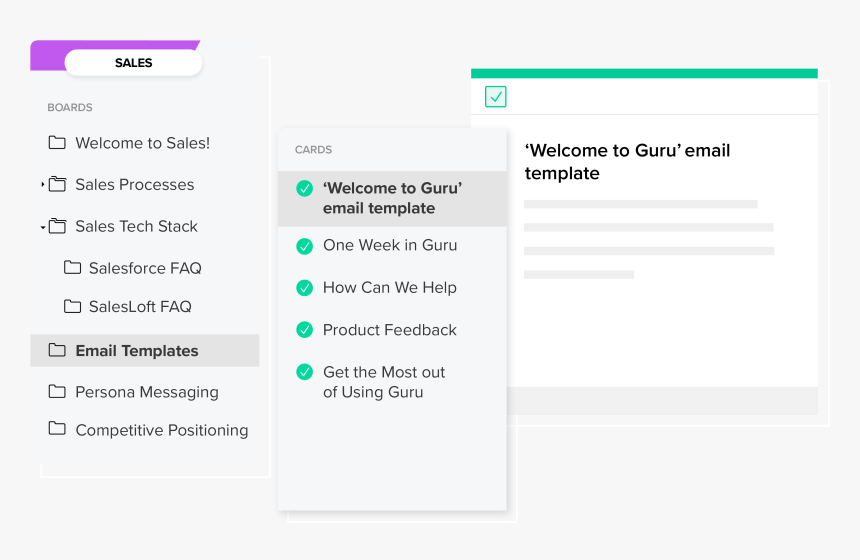Click the card title 'Welcome to Guru' email template
860x560 pixels.
tap(627, 162)
